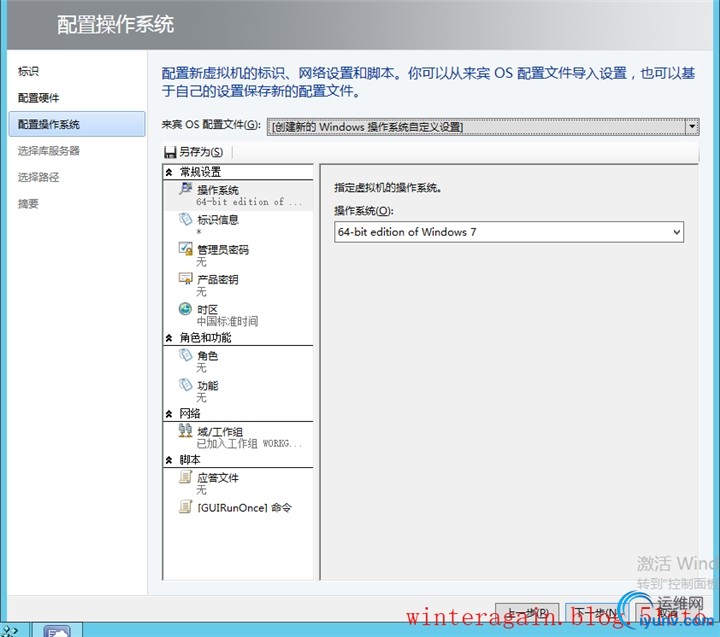Go to the 选择库服务器 step
The width and height of the screenshot is (720, 637).
(x=49, y=151)
